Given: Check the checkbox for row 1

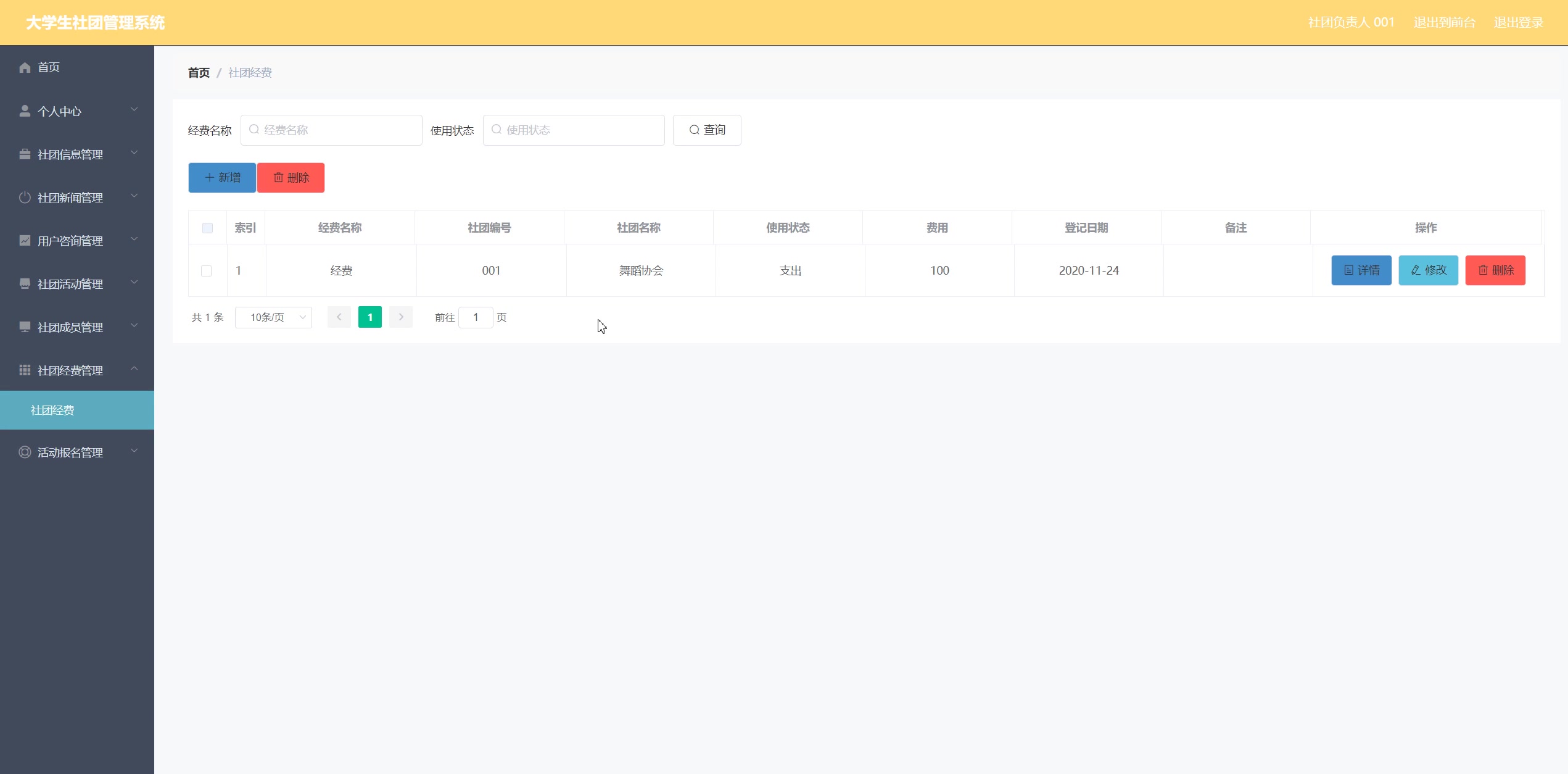Looking at the screenshot, I should (207, 271).
